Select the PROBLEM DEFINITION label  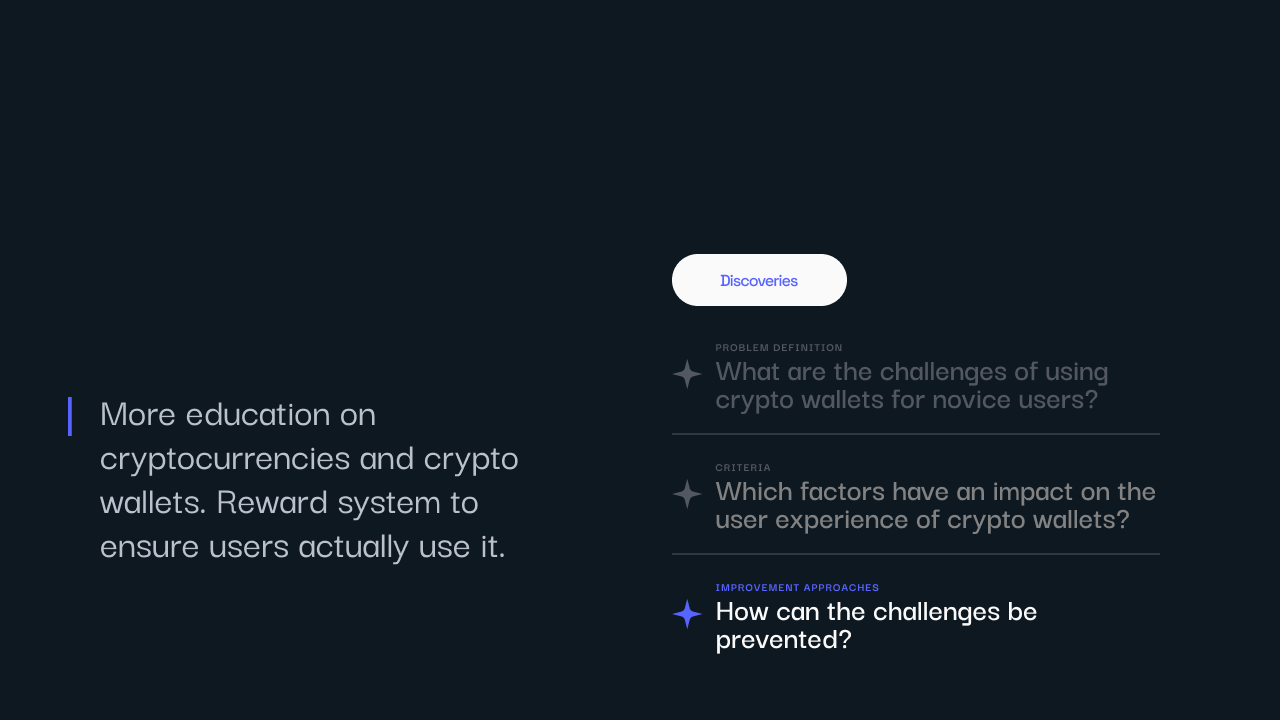[x=779, y=348]
